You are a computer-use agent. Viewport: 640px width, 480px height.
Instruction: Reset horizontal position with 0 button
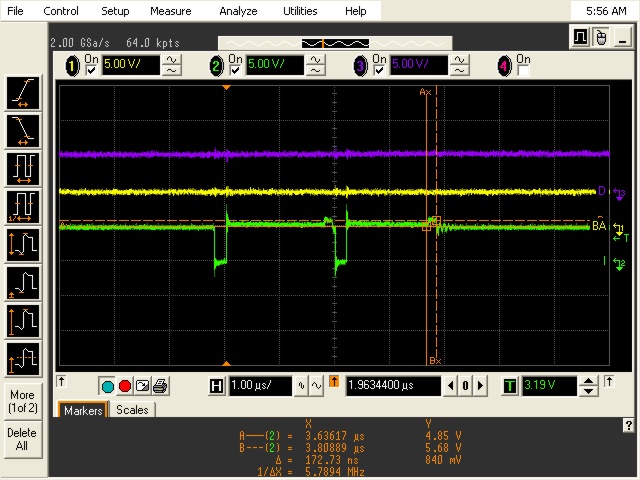pyautogui.click(x=465, y=386)
